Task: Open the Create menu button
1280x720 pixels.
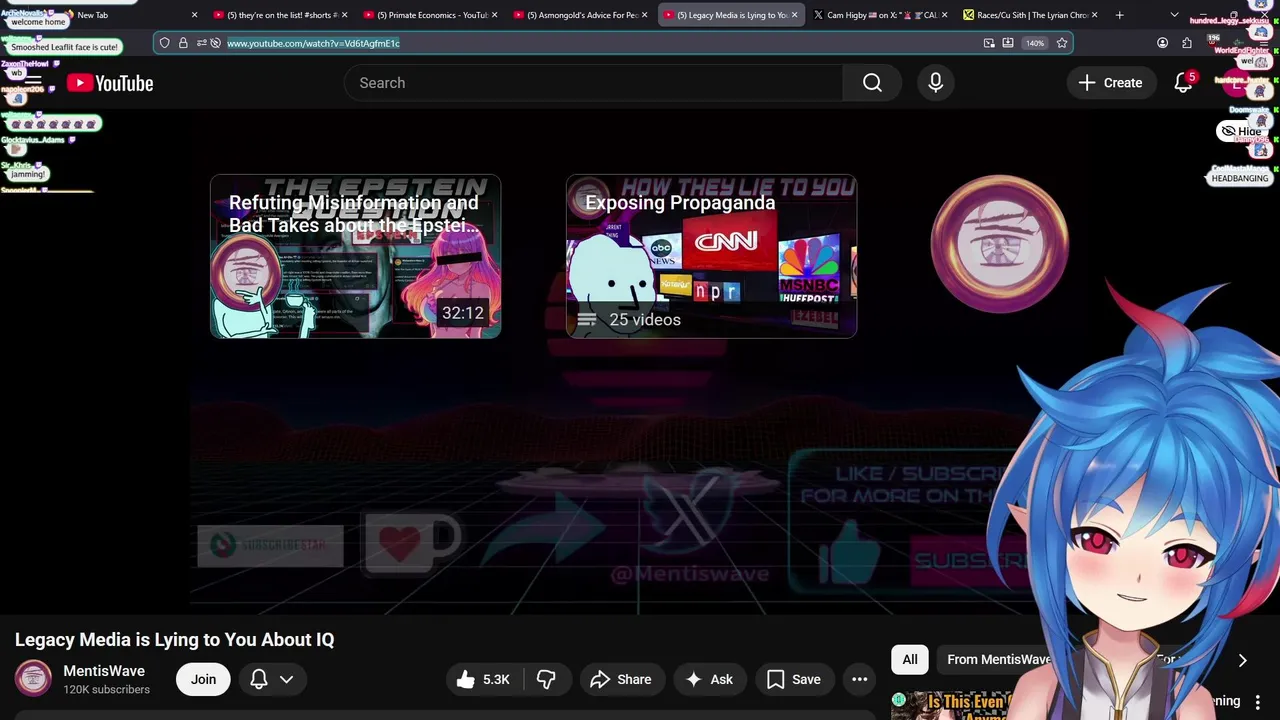Action: tap(1110, 83)
